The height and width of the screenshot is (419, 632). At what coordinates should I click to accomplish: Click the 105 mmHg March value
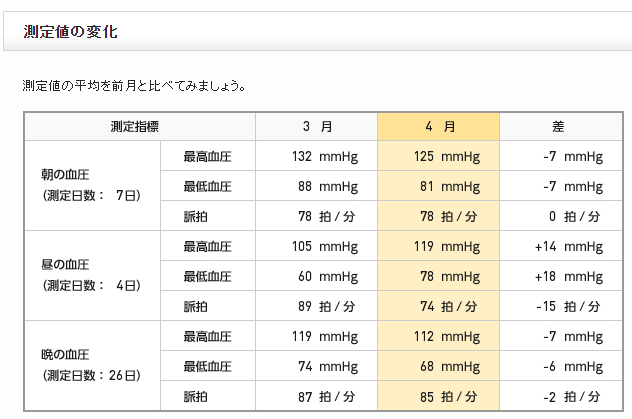click(x=325, y=246)
